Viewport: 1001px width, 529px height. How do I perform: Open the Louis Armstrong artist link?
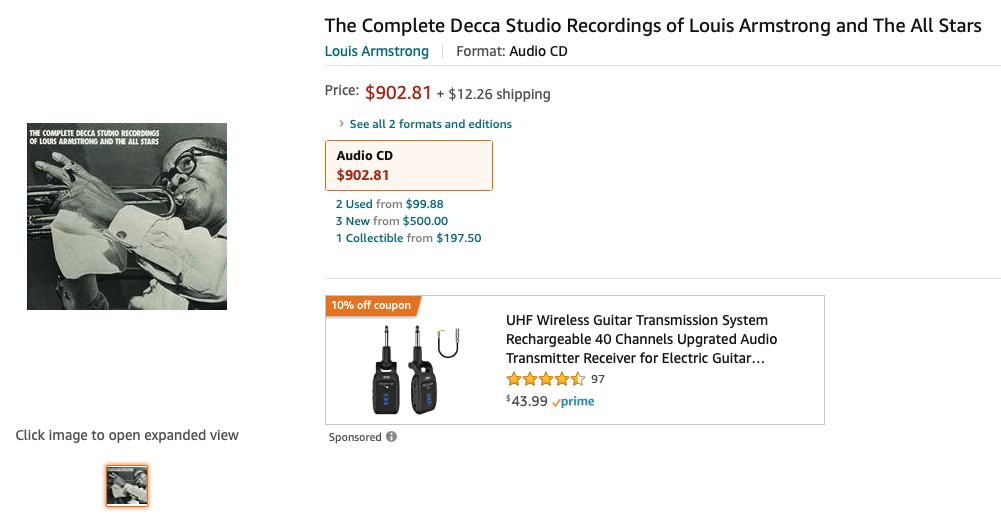(x=377, y=51)
